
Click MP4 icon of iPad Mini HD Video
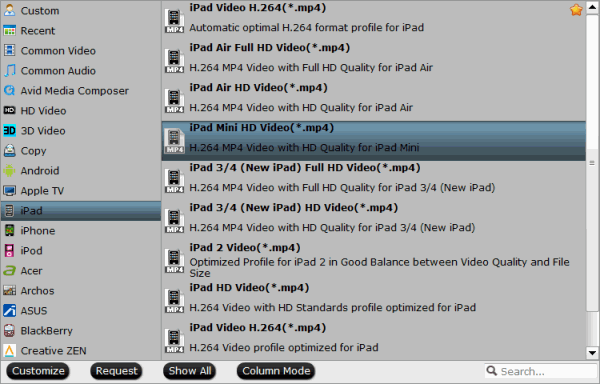pyautogui.click(x=174, y=141)
